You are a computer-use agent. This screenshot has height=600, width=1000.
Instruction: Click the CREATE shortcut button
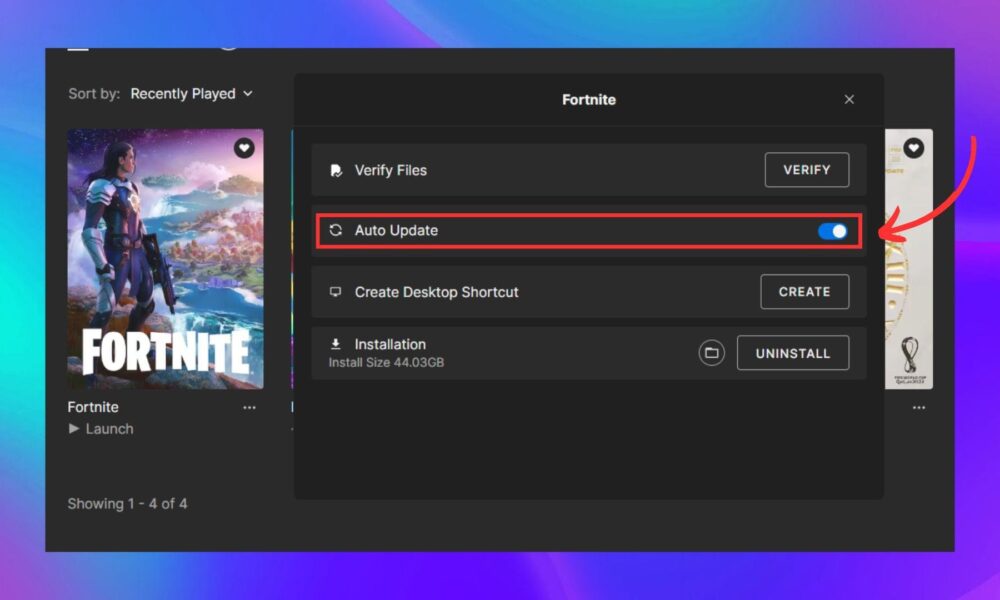(805, 291)
